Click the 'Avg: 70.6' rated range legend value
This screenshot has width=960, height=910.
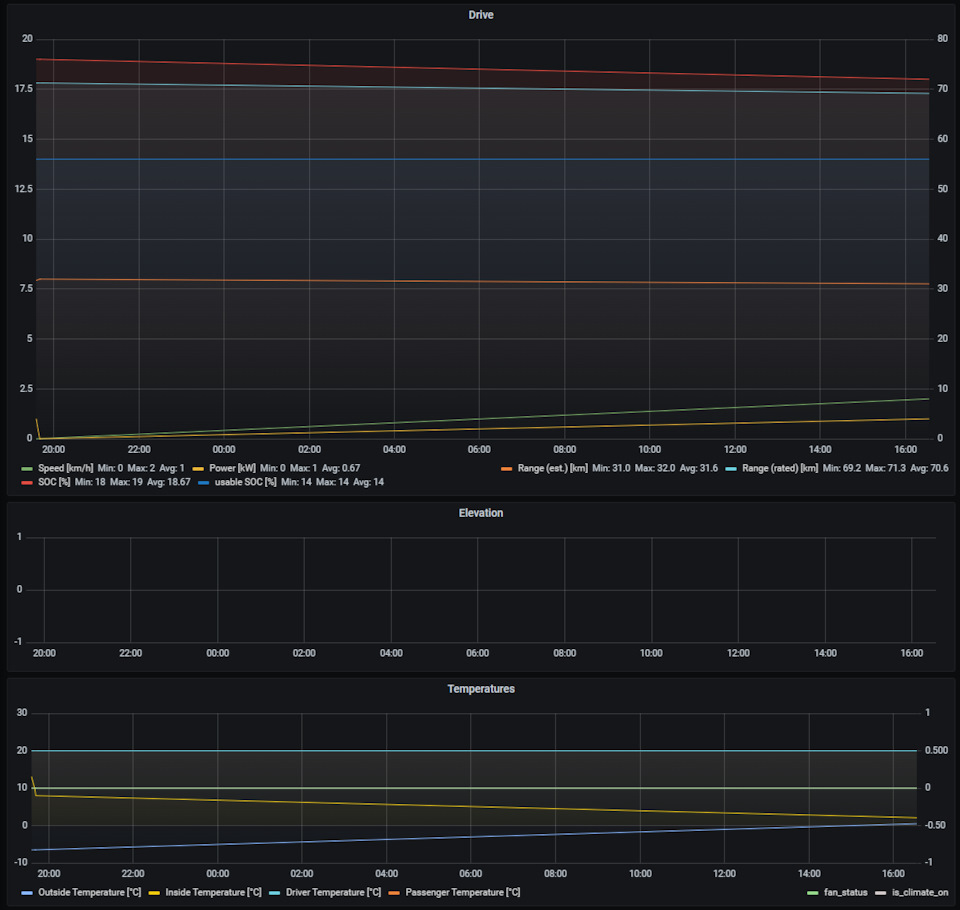tap(929, 468)
